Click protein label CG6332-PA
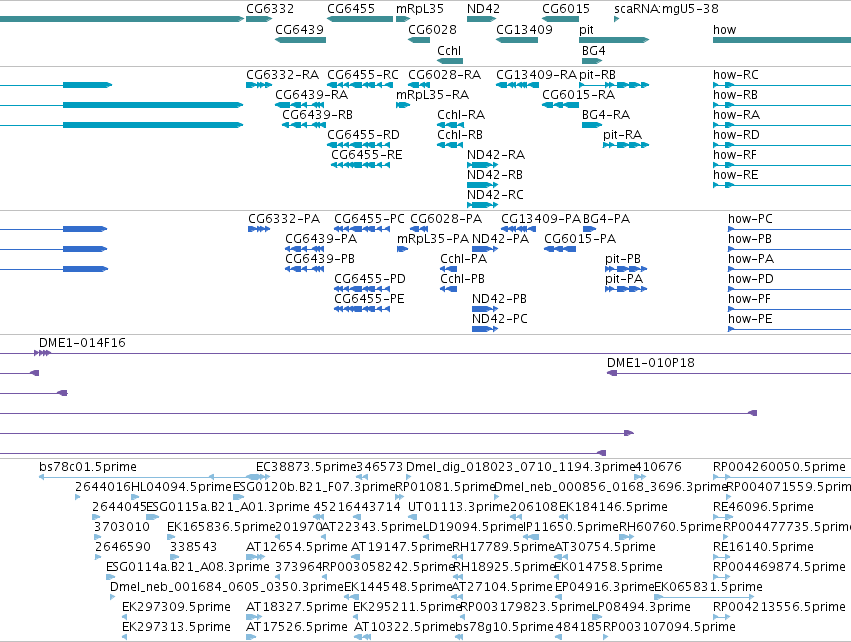851x642 pixels. 284,219
